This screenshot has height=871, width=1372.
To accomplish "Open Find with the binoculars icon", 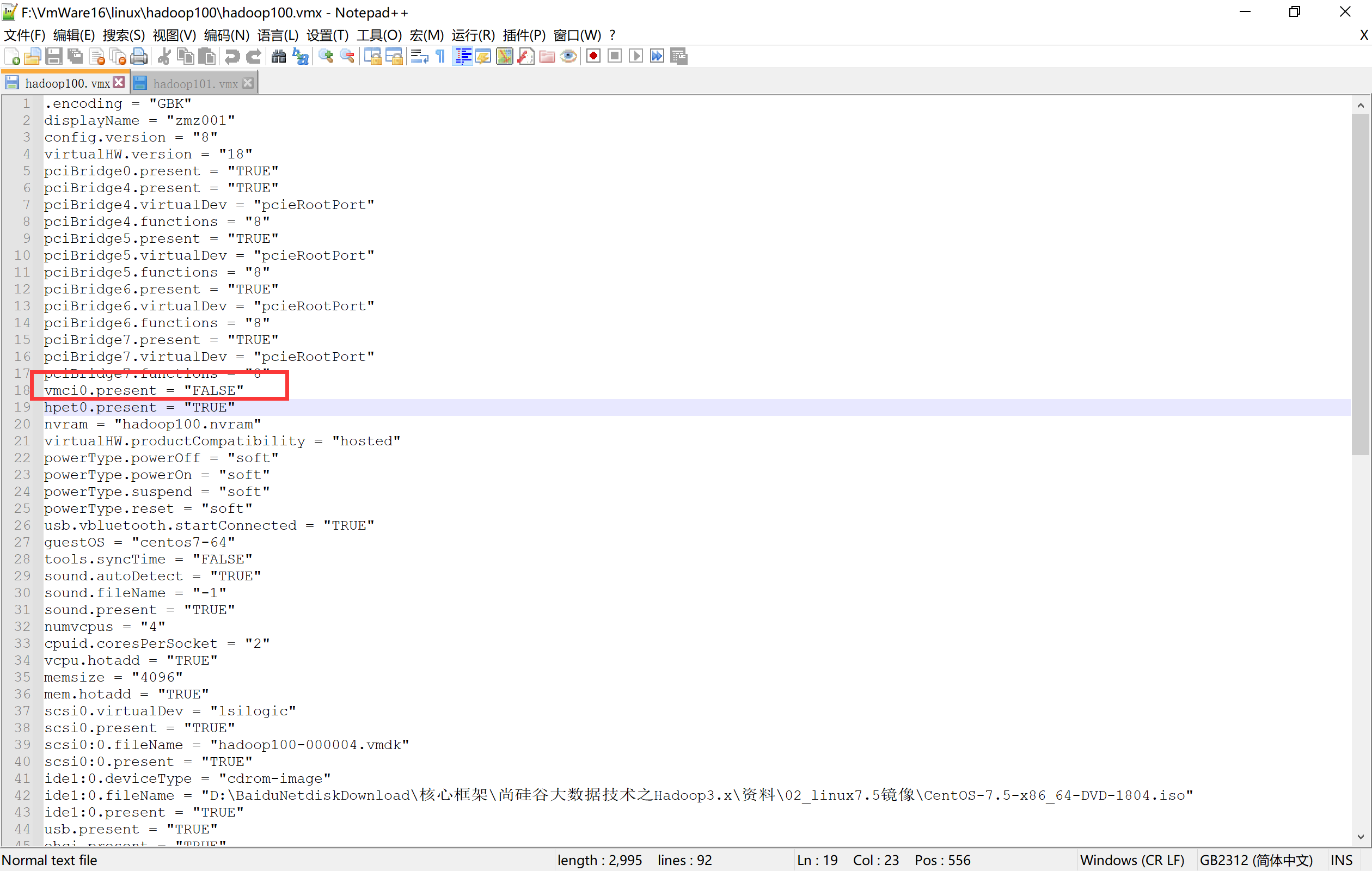I will click(x=279, y=57).
